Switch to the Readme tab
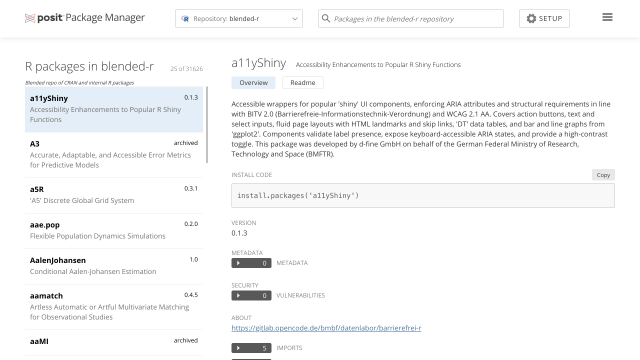This screenshot has height=360, width=640. [303, 82]
